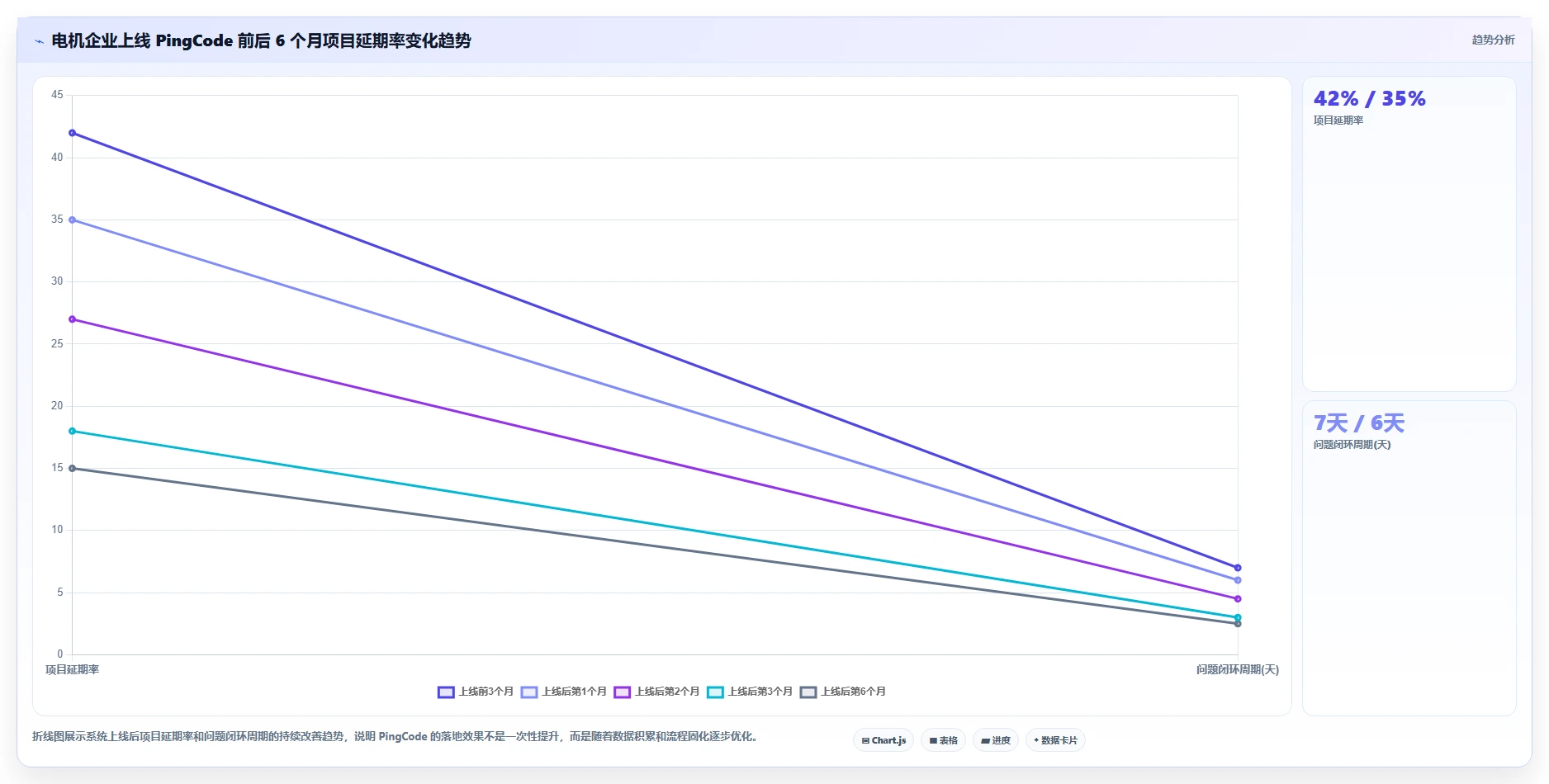The image size is (1549, 784).
Task: Click the 趋势分析 label in header
Action: click(1493, 40)
